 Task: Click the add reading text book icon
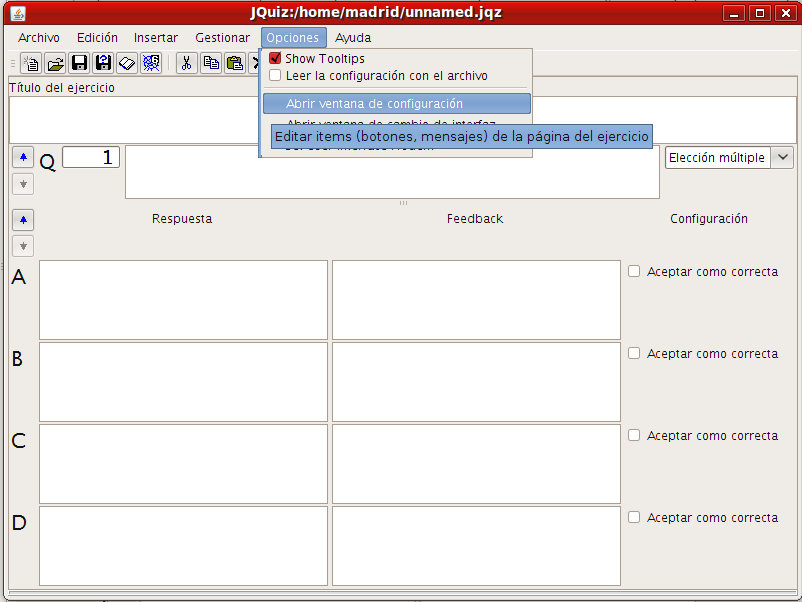pyautogui.click(x=127, y=63)
